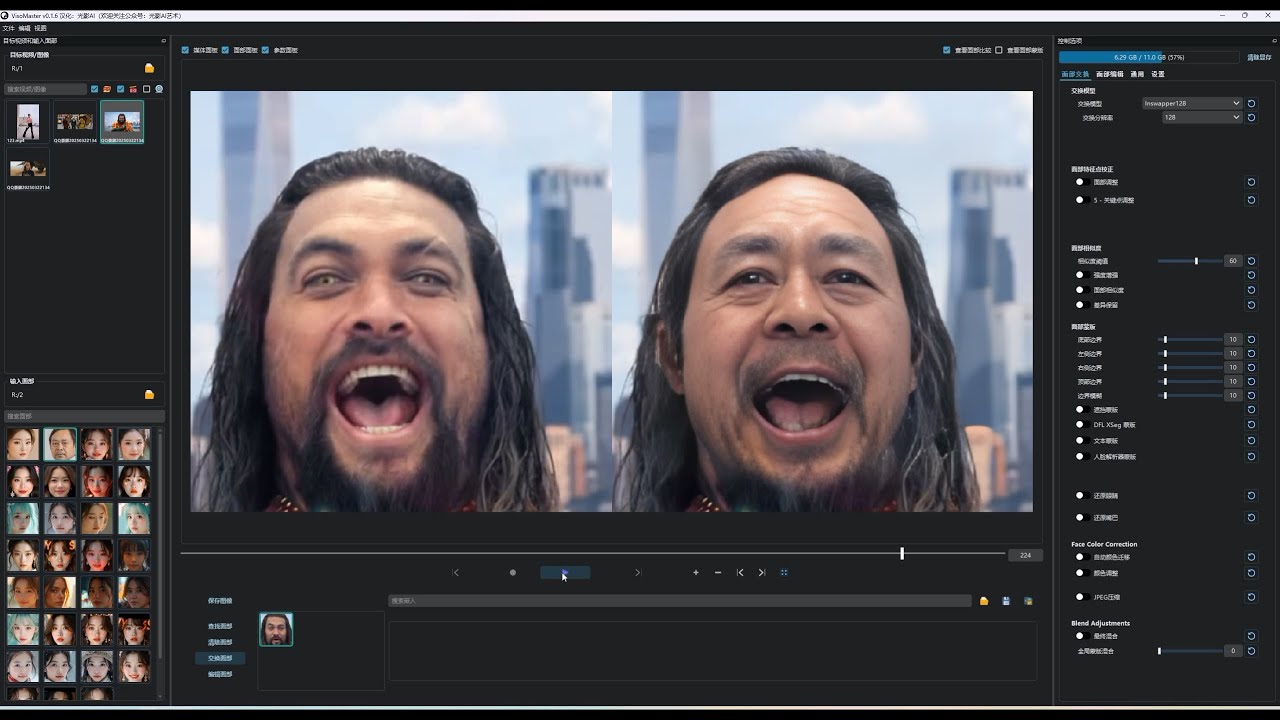
Task: Open input faces folder icon beside R:/2
Action: pyautogui.click(x=150, y=395)
